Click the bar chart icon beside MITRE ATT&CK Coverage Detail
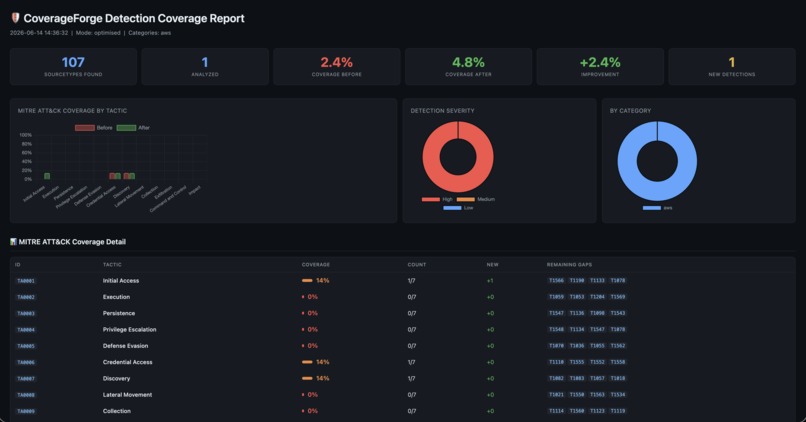 13,242
